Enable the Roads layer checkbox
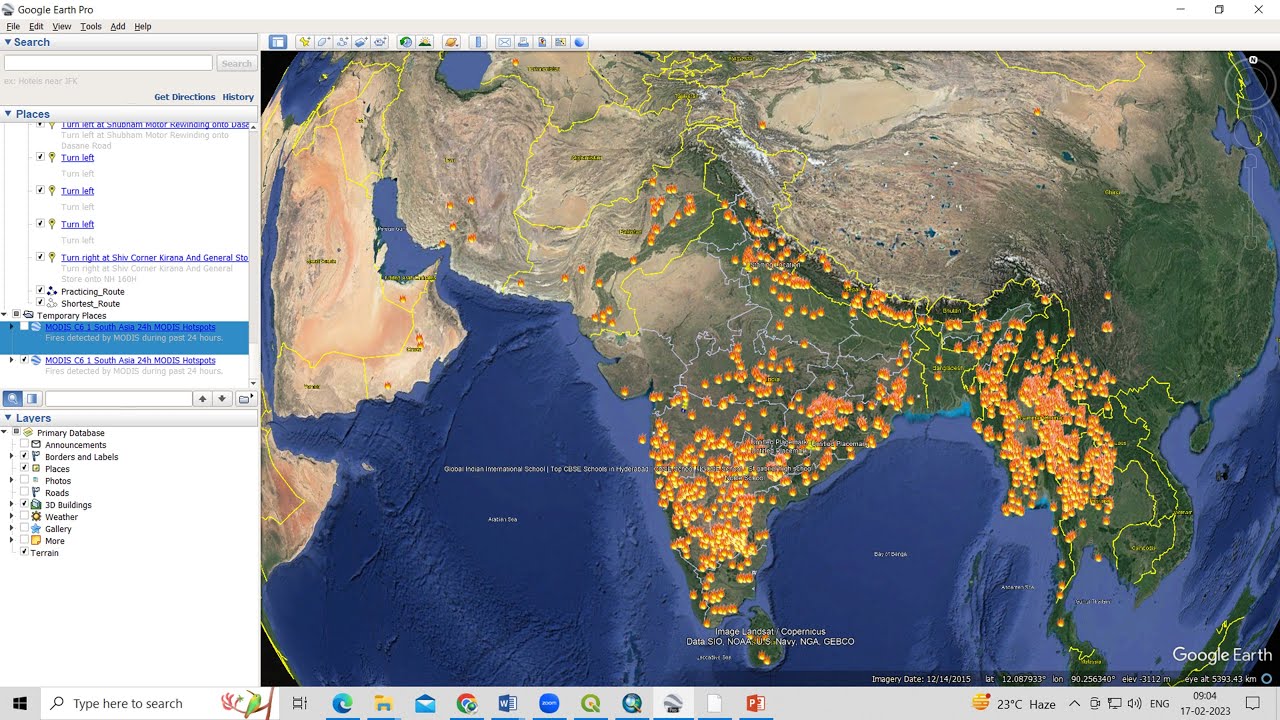Viewport: 1280px width, 720px height. point(24,493)
